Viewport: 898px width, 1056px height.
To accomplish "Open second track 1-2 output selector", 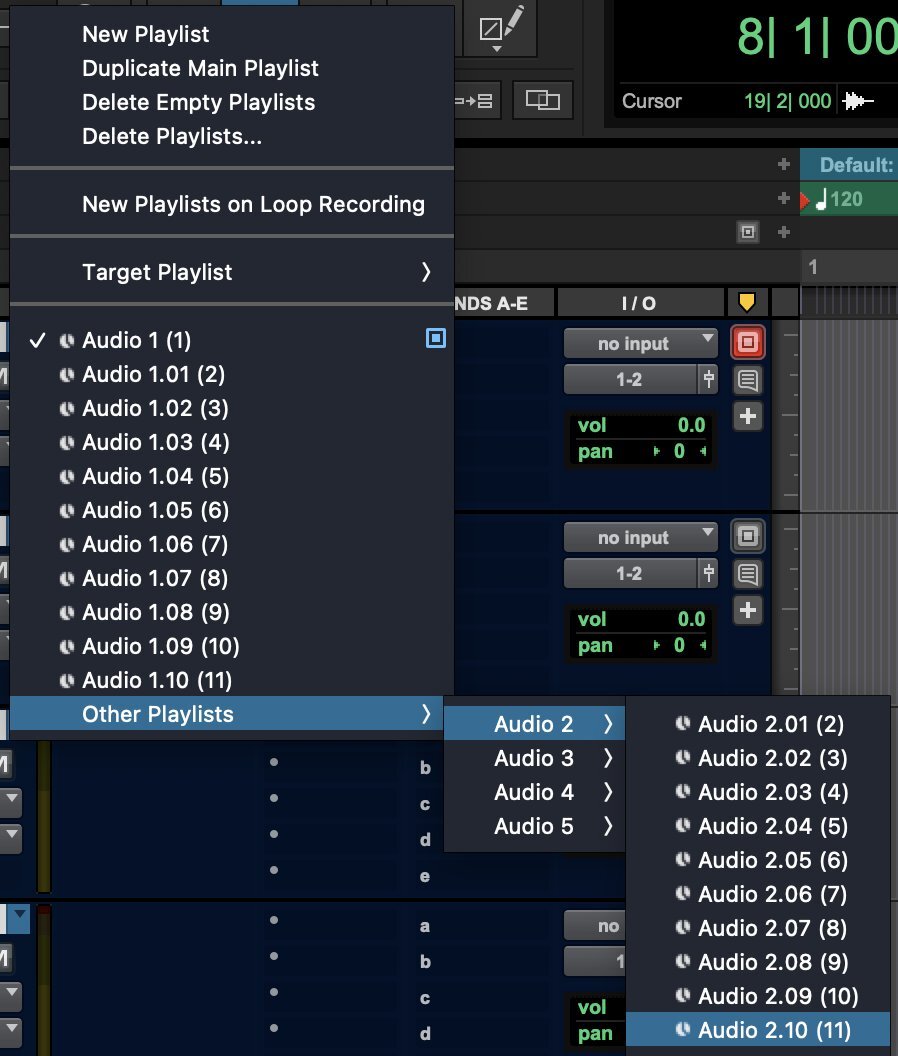I will [x=631, y=573].
